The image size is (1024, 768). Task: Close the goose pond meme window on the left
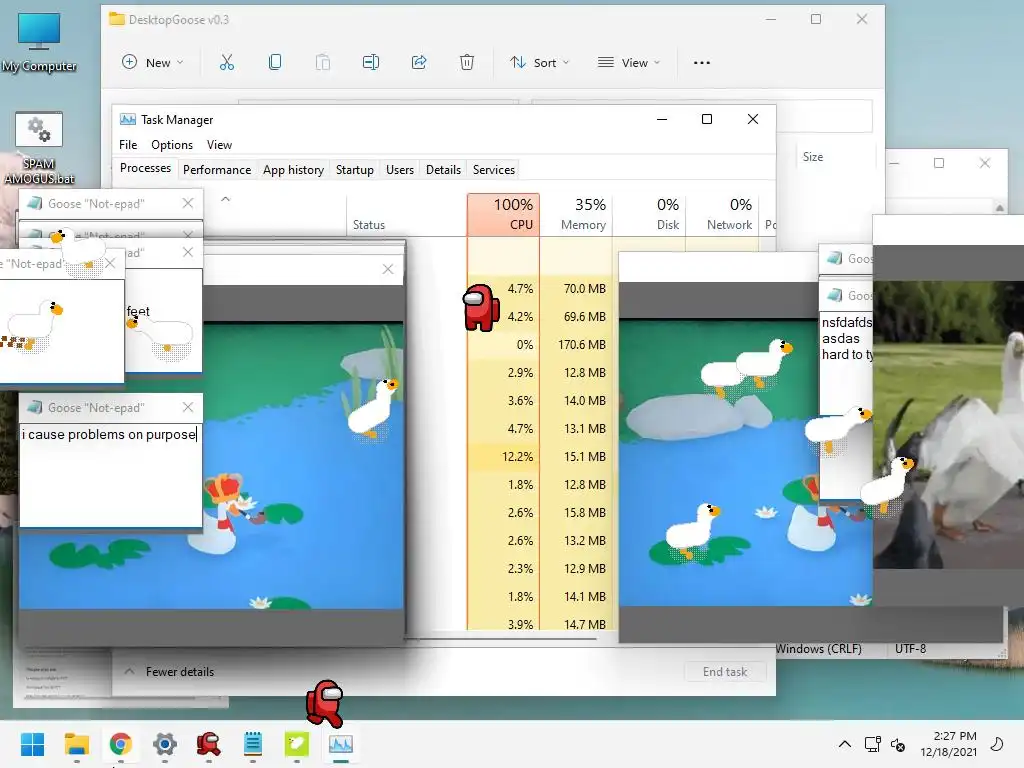[388, 269]
